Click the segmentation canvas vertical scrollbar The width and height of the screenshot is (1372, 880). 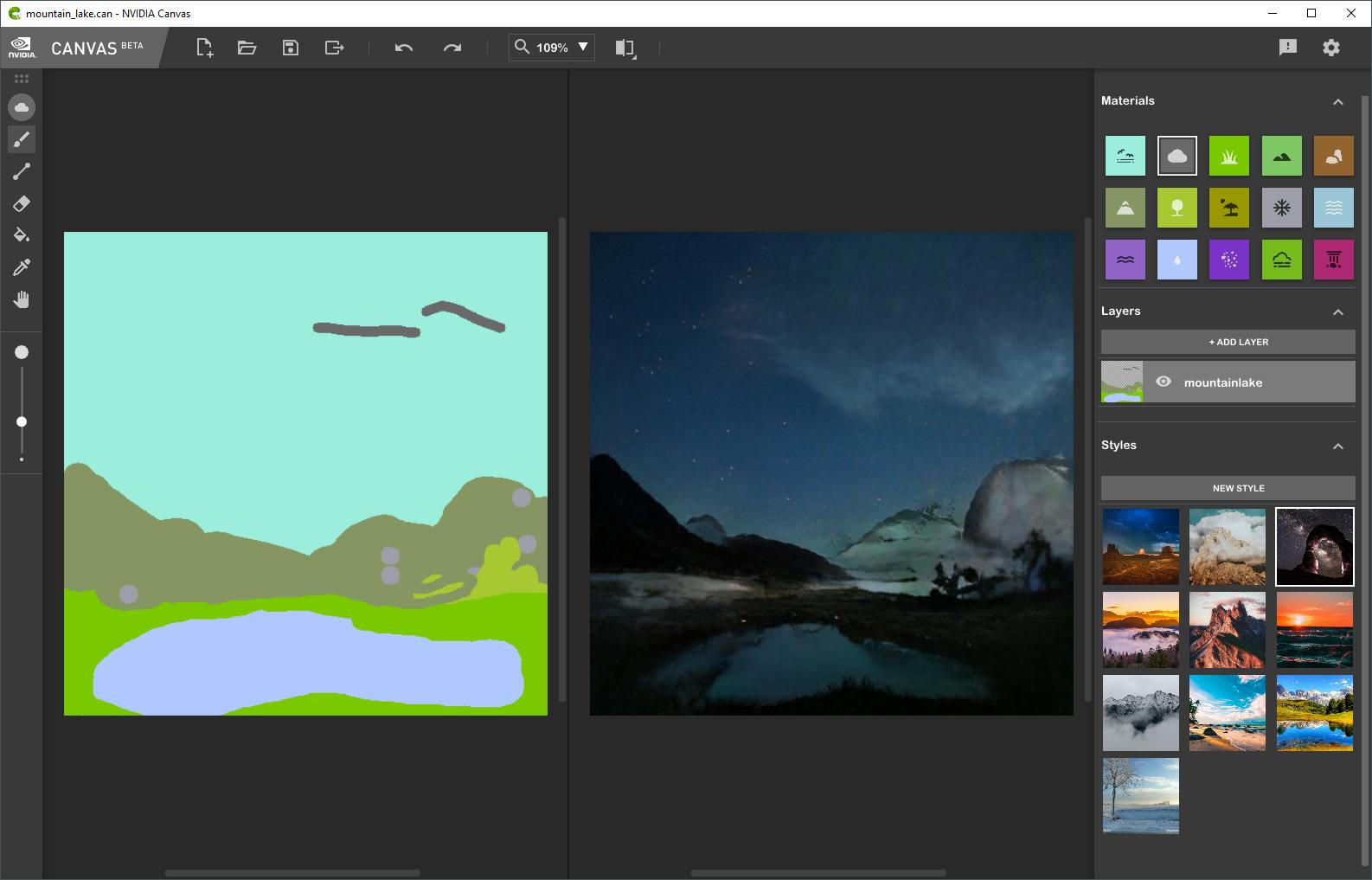(x=562, y=459)
